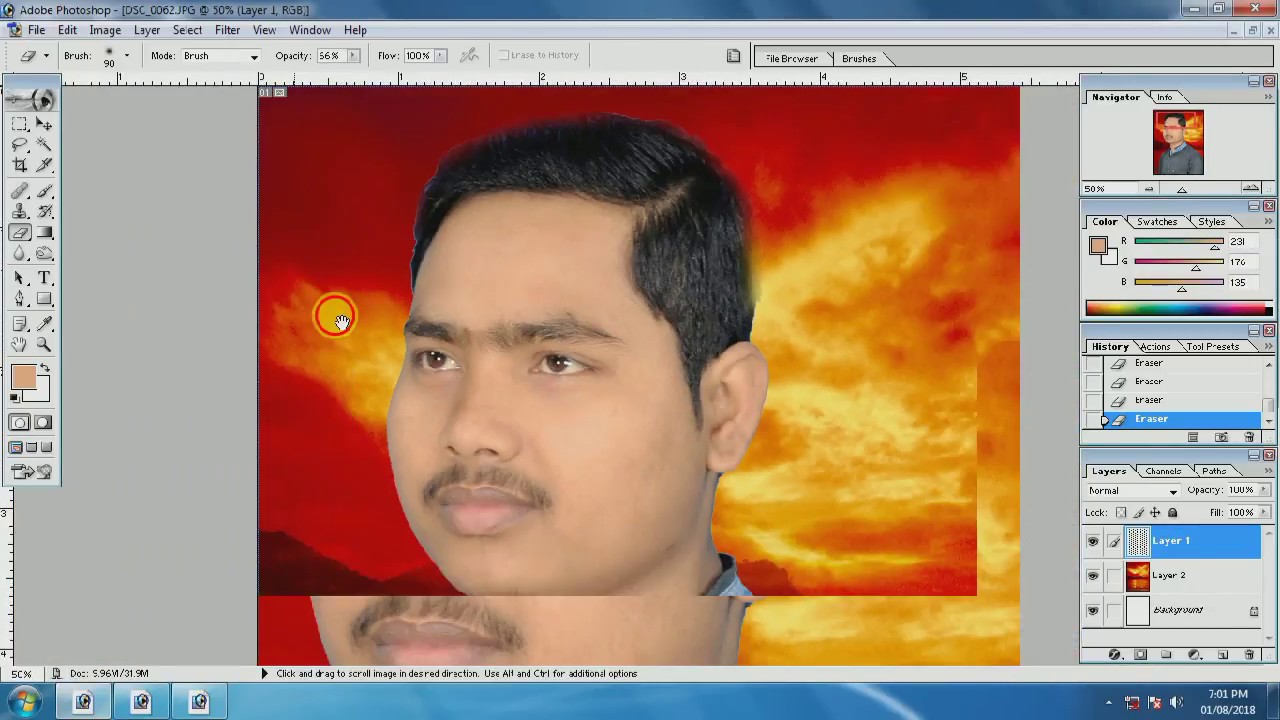
Task: Select the Brush tool in toolbox
Action: pos(44,191)
